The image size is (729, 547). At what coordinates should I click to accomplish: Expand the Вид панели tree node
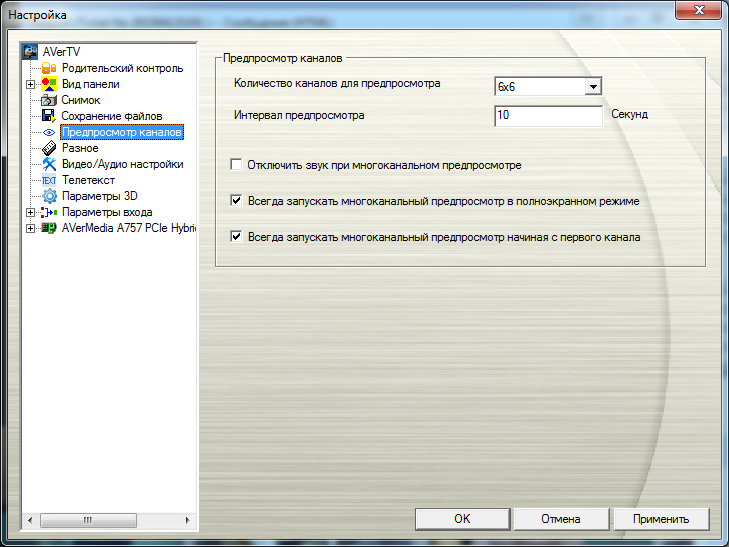click(x=31, y=84)
